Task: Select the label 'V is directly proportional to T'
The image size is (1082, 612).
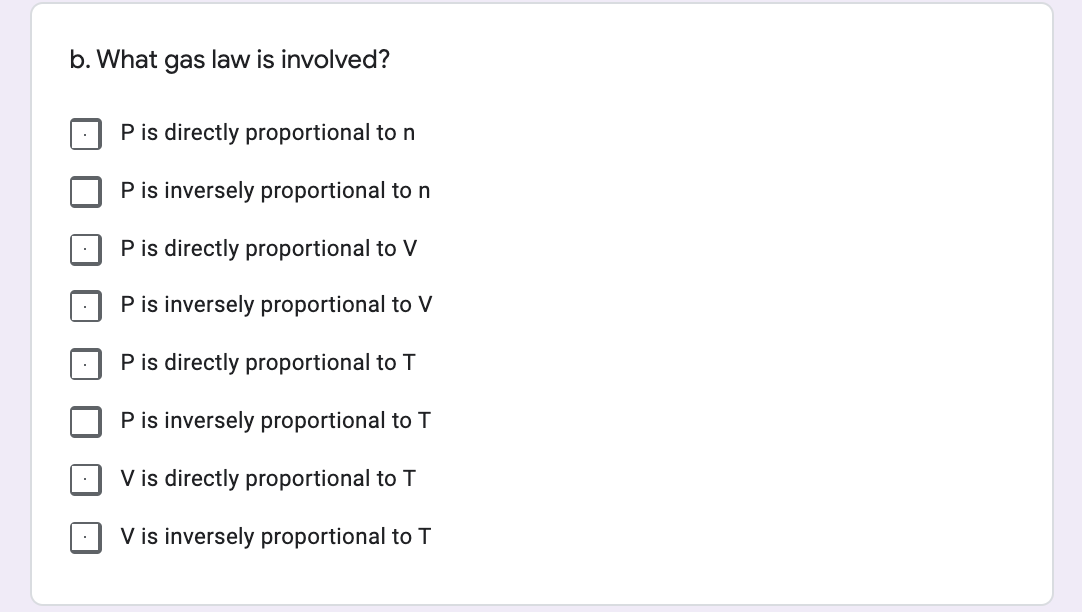Action: 269,478
